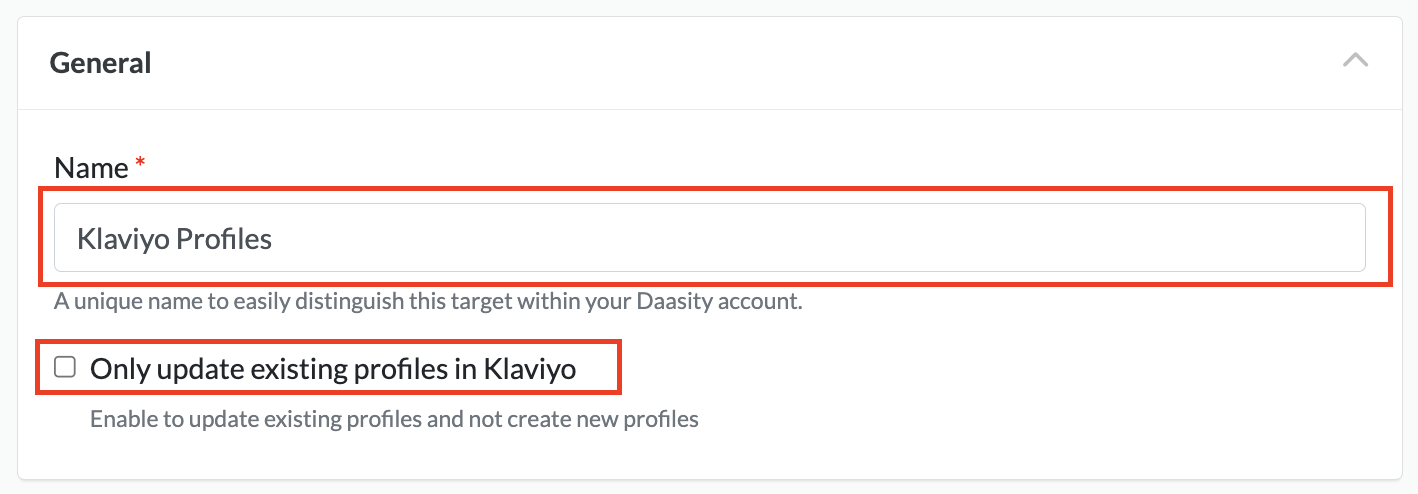Click the Name field label
Screen dimensions: 1418x494
click(x=91, y=167)
